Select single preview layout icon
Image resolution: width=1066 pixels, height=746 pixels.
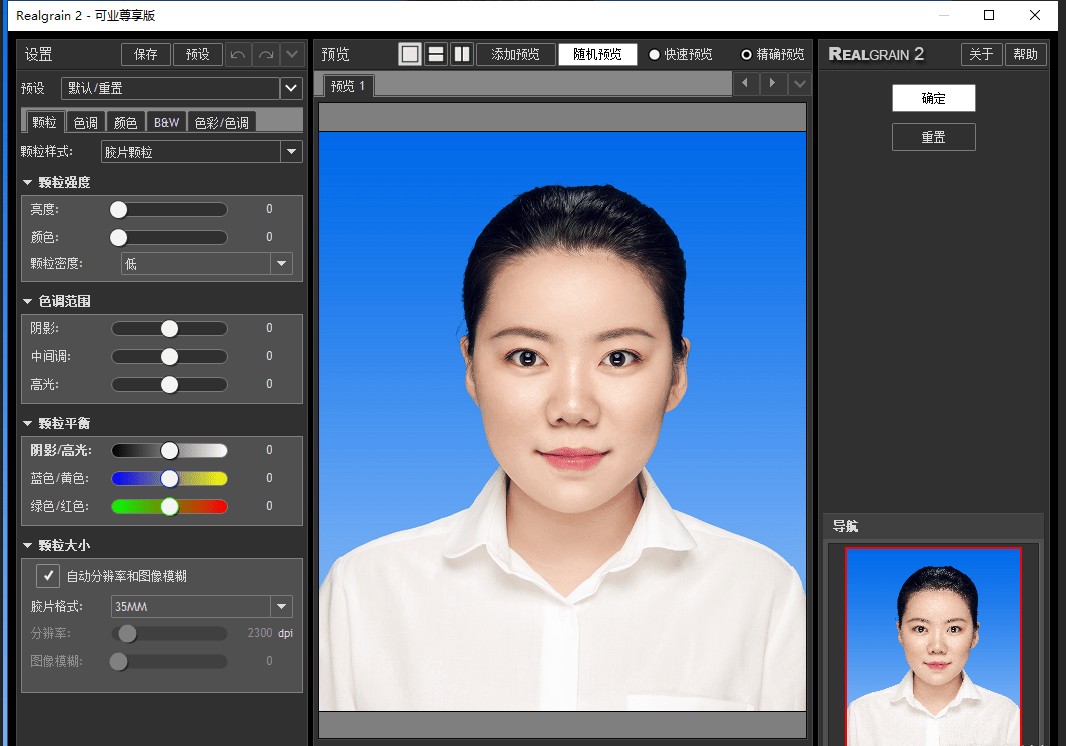pos(410,54)
